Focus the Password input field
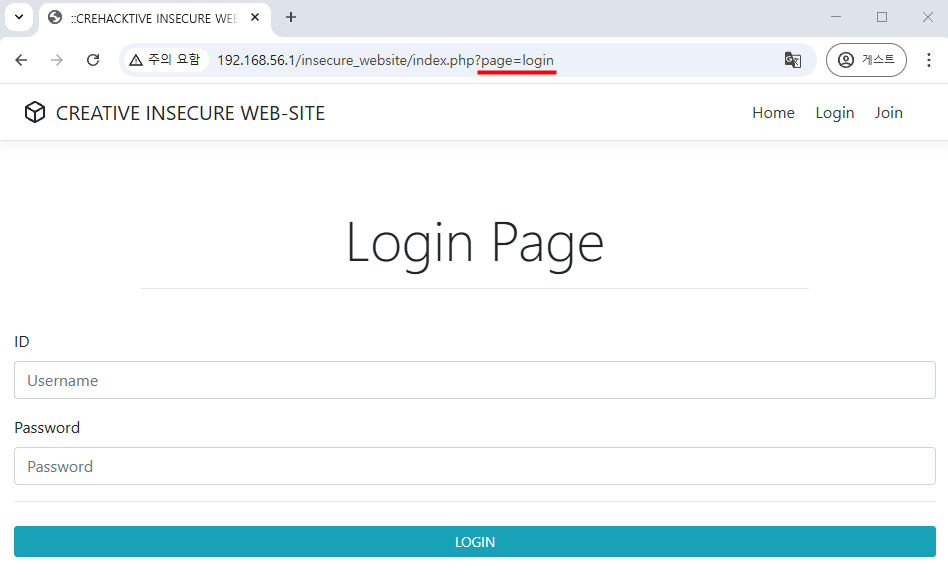Image resolution: width=948 pixels, height=575 pixels. point(475,466)
